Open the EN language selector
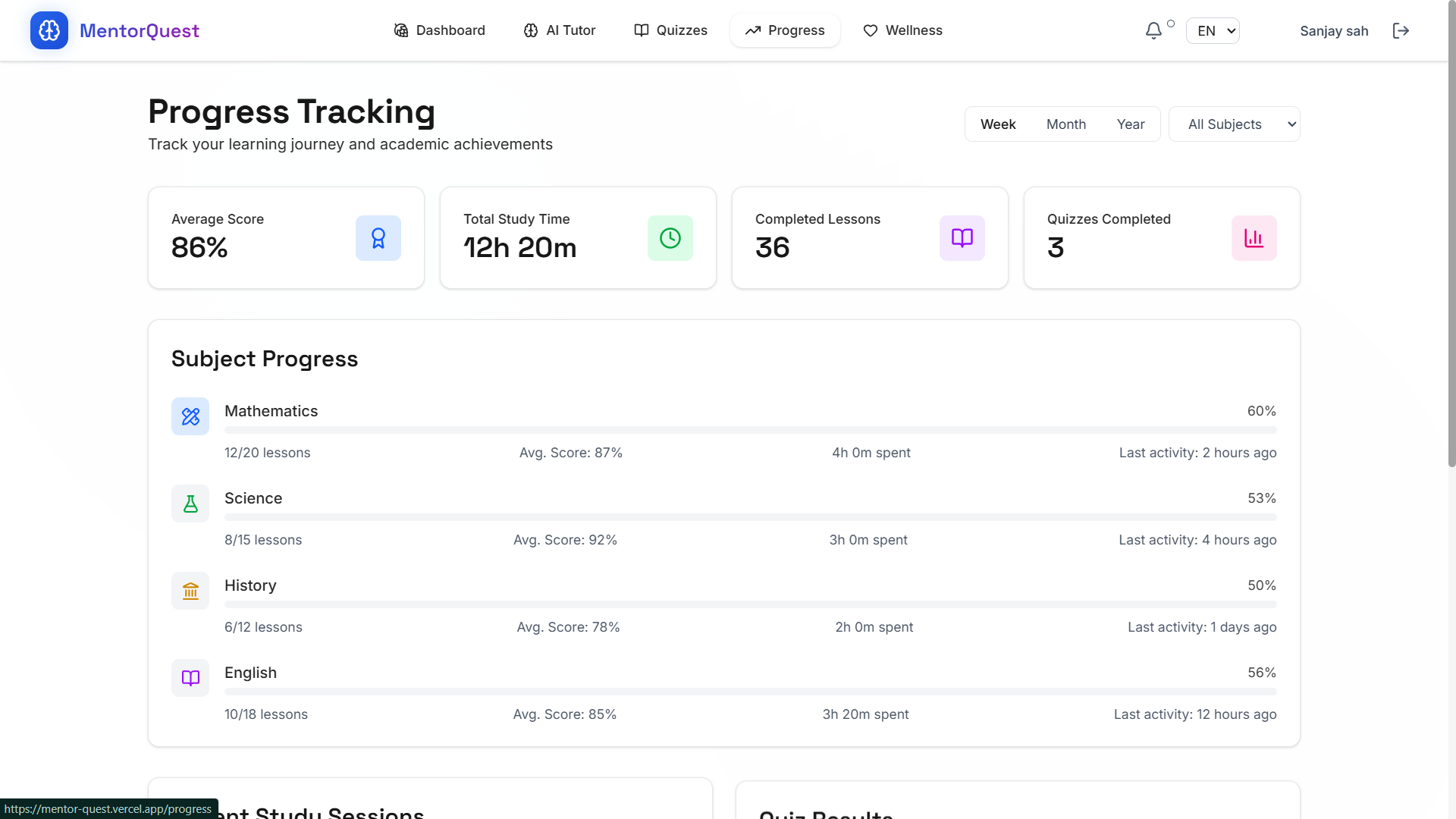 click(1213, 30)
